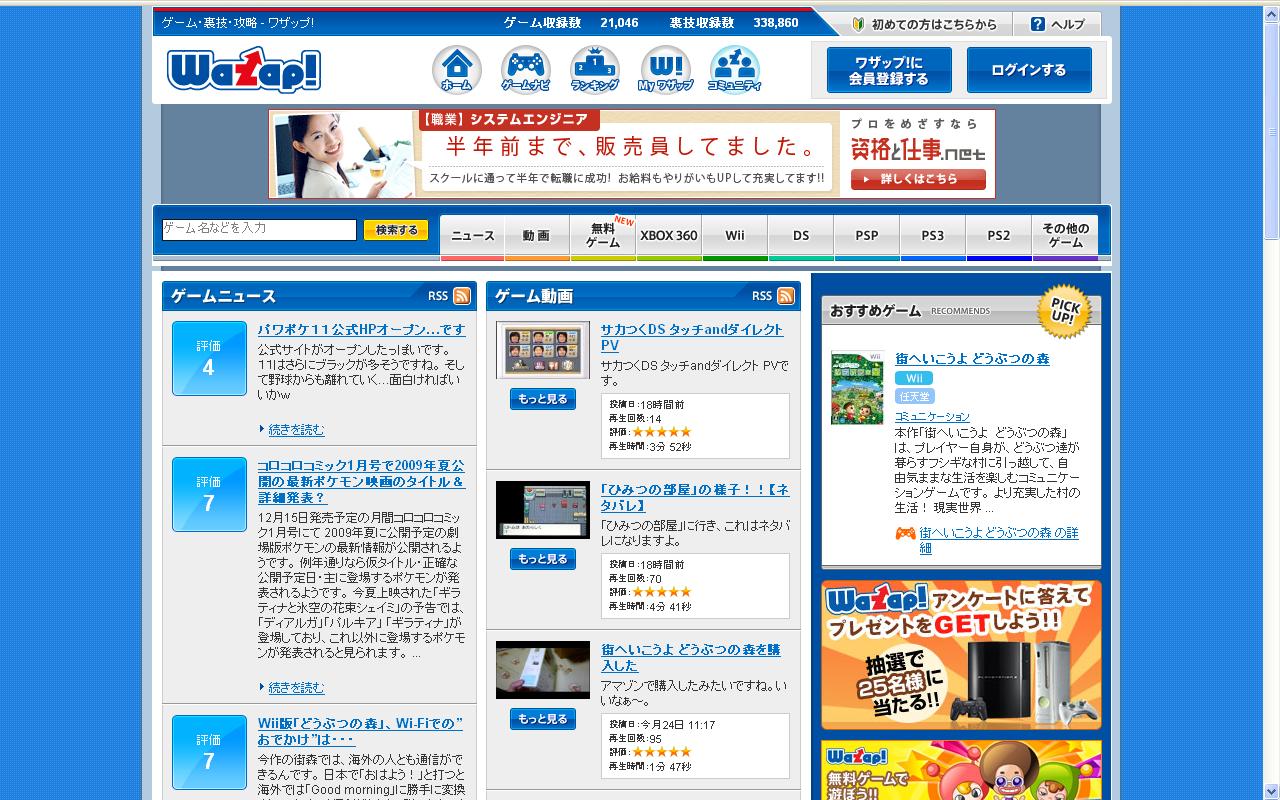This screenshot has height=800, width=1280.
Task: Open the ゲームナビ controller icon
Action: coord(526,69)
